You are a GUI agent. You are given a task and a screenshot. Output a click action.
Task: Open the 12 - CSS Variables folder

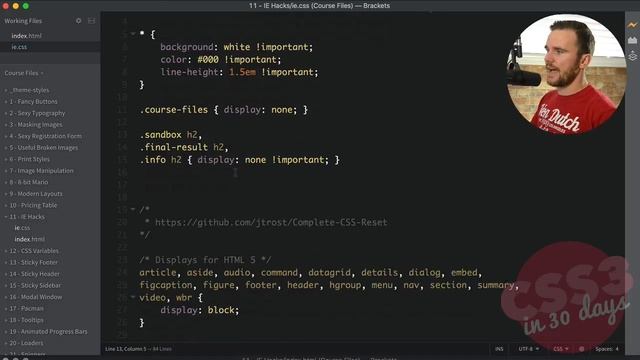tap(34, 251)
